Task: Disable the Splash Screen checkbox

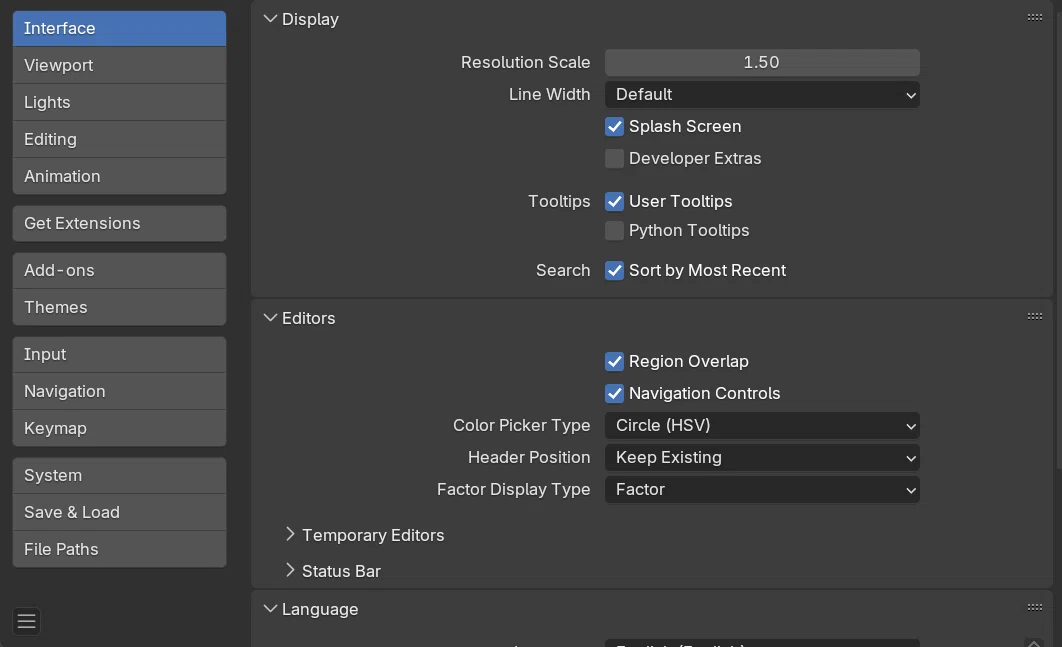Action: [x=614, y=127]
